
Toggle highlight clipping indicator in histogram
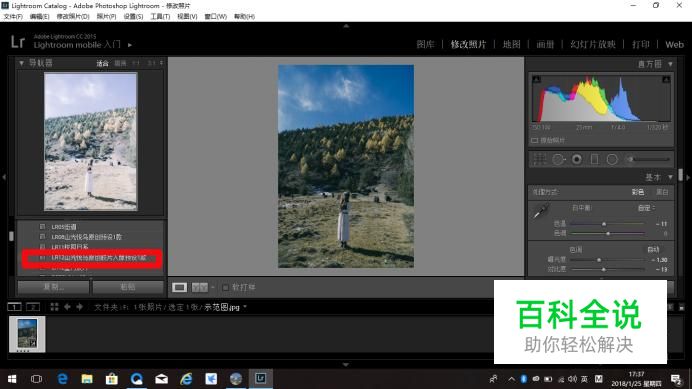point(666,79)
